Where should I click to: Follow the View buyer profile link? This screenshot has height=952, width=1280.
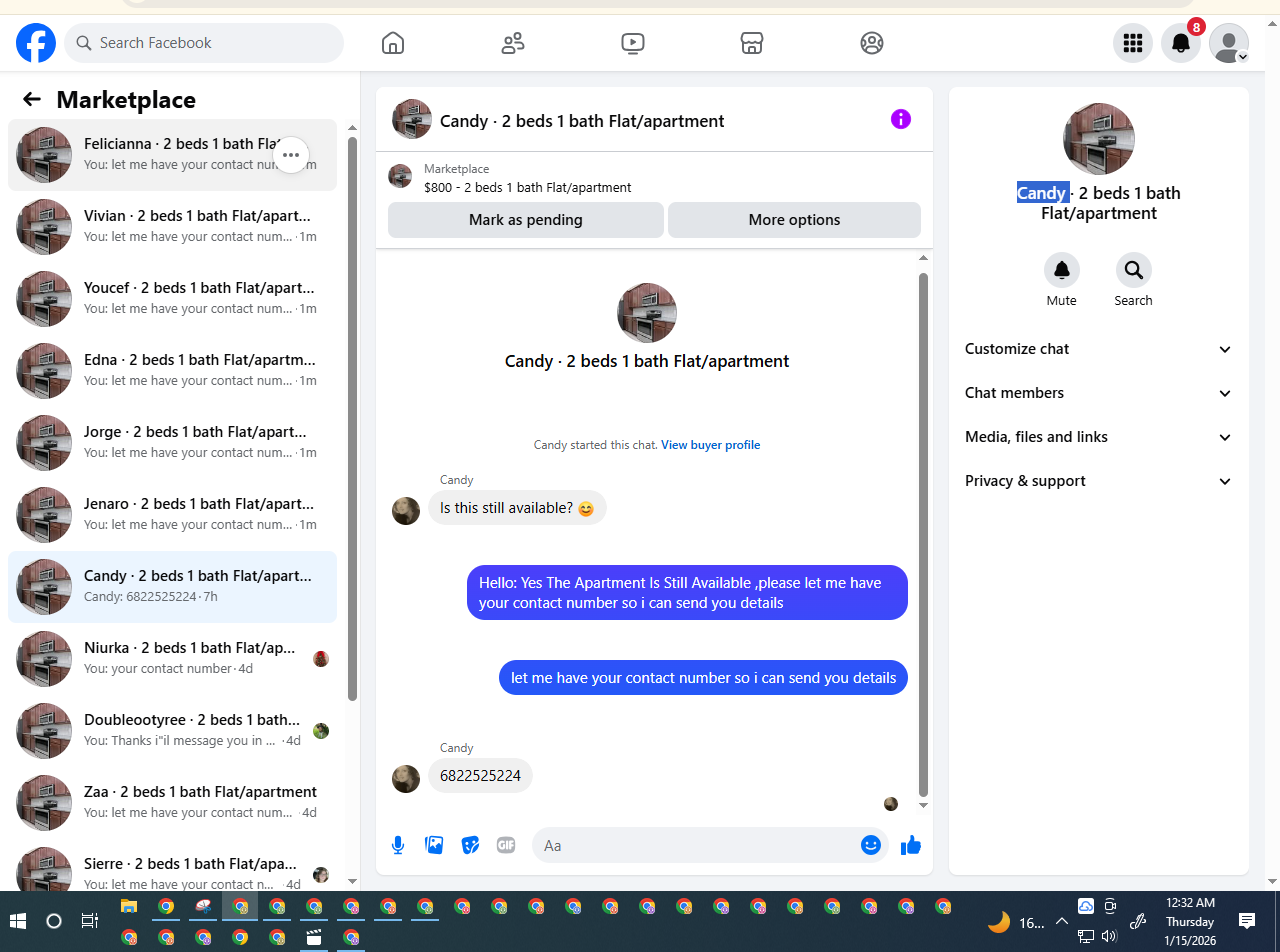[x=710, y=445]
